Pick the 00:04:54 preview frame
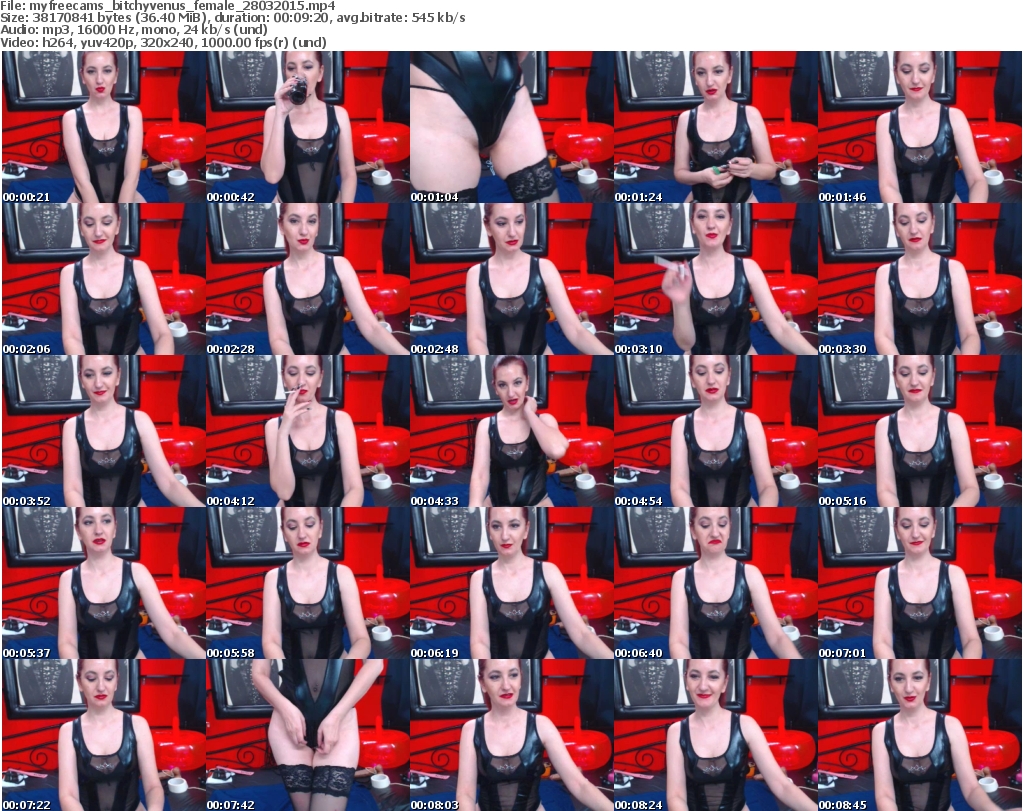 [x=716, y=431]
